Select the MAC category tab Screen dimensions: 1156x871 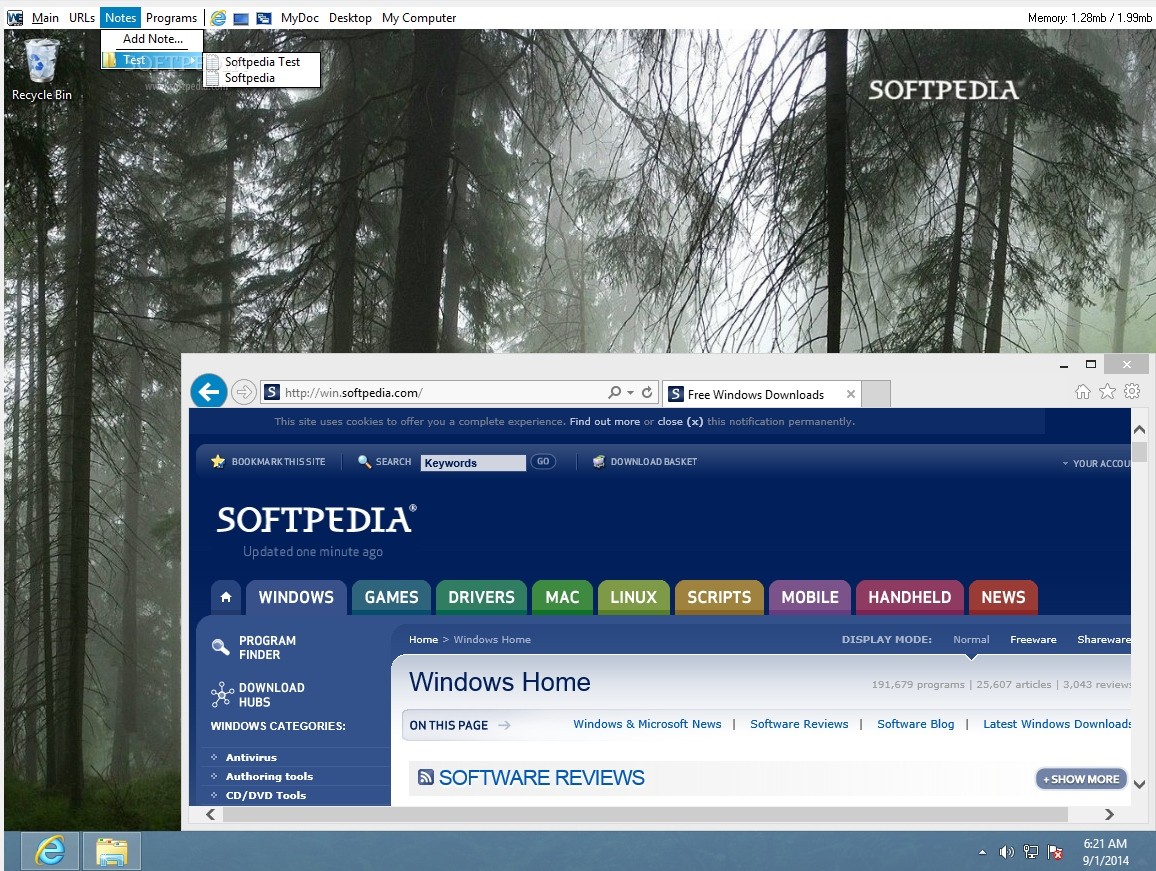coord(562,597)
